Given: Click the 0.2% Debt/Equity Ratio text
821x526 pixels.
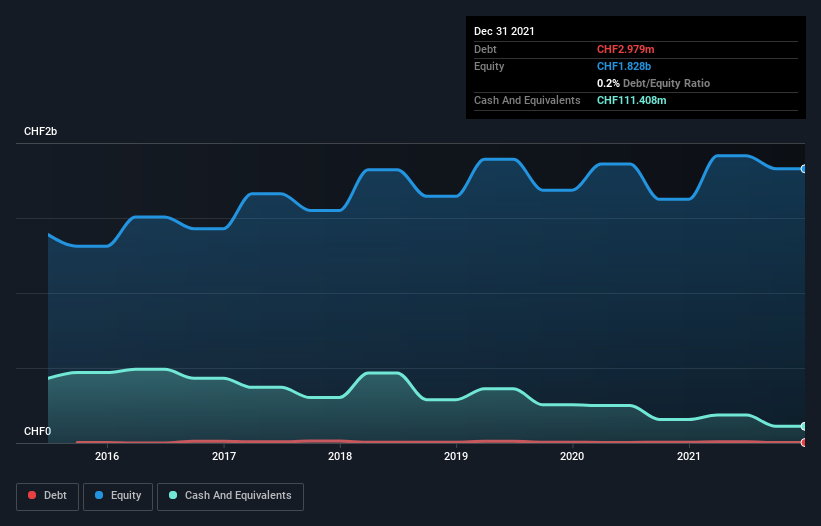Looking at the screenshot, I should point(653,83).
